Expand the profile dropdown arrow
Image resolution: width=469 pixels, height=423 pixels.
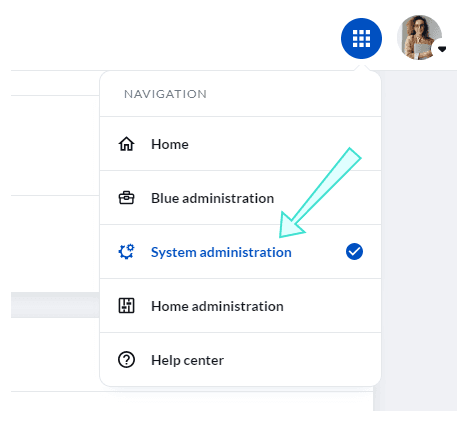click(x=442, y=49)
